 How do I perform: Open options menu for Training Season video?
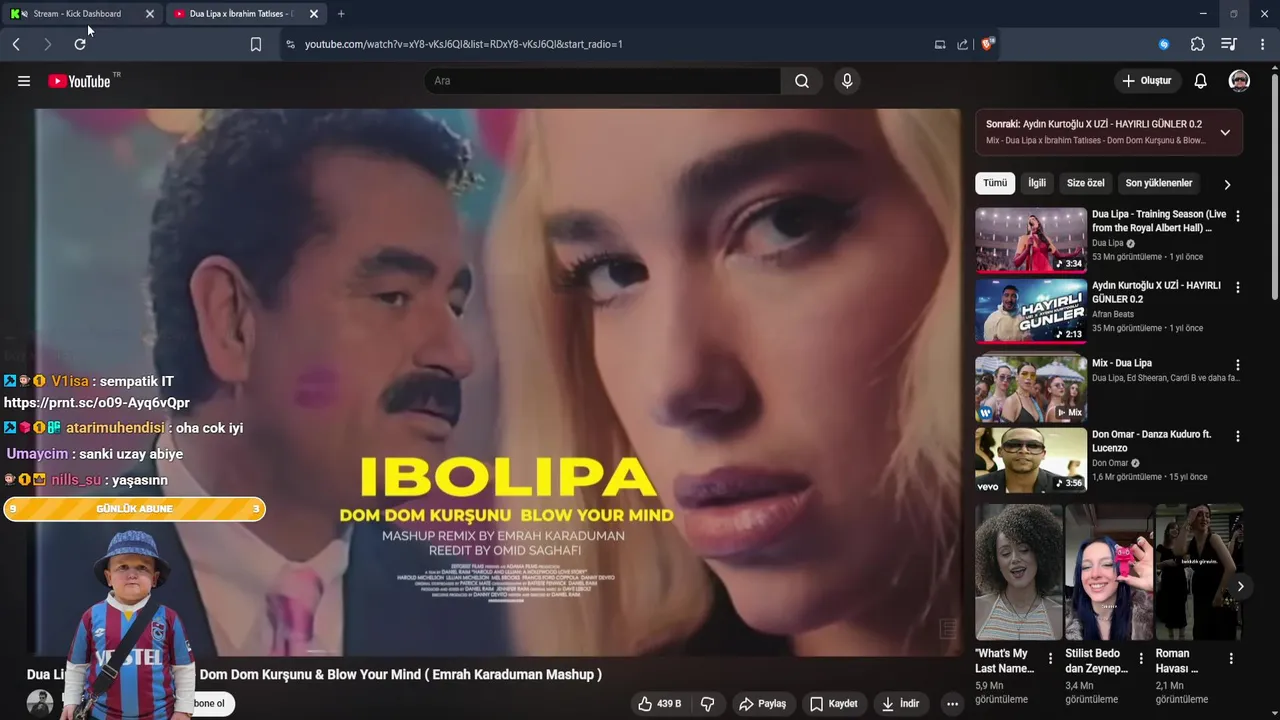click(x=1238, y=216)
